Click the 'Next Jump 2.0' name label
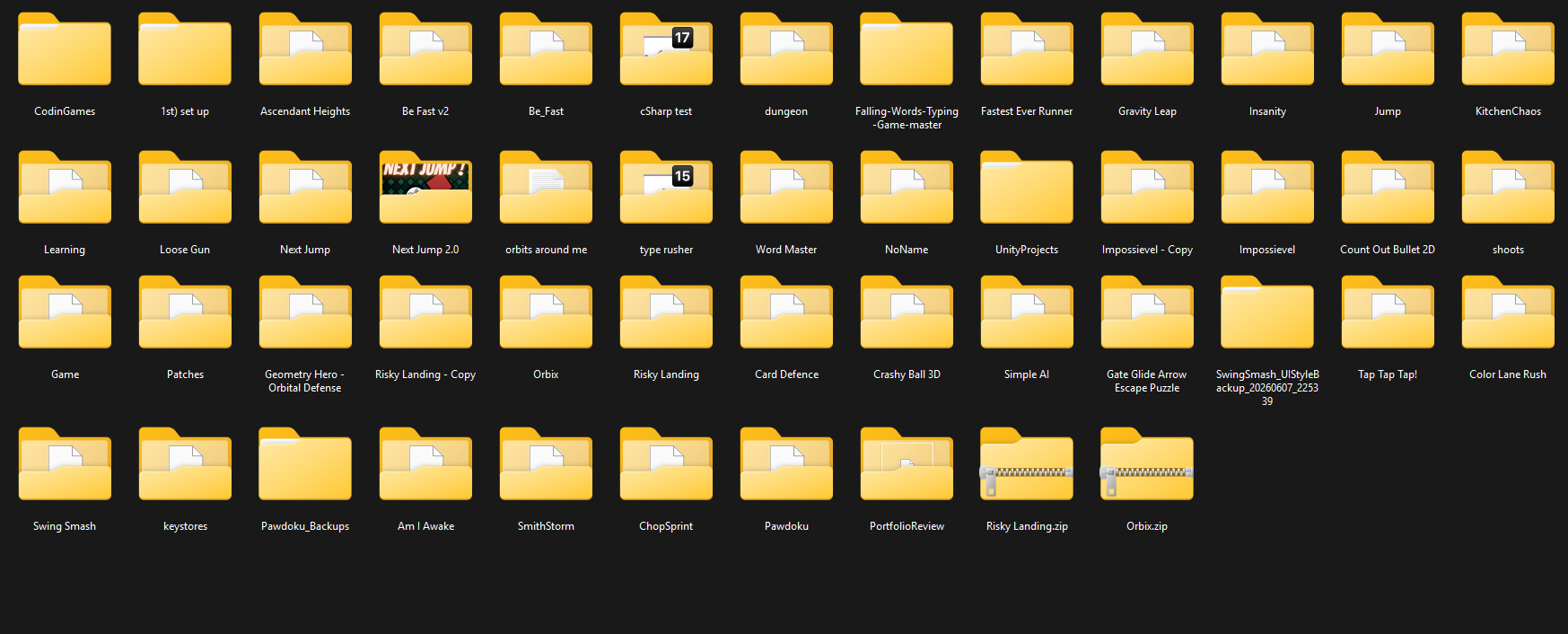Viewport: 1568px width, 634px height. pos(425,250)
